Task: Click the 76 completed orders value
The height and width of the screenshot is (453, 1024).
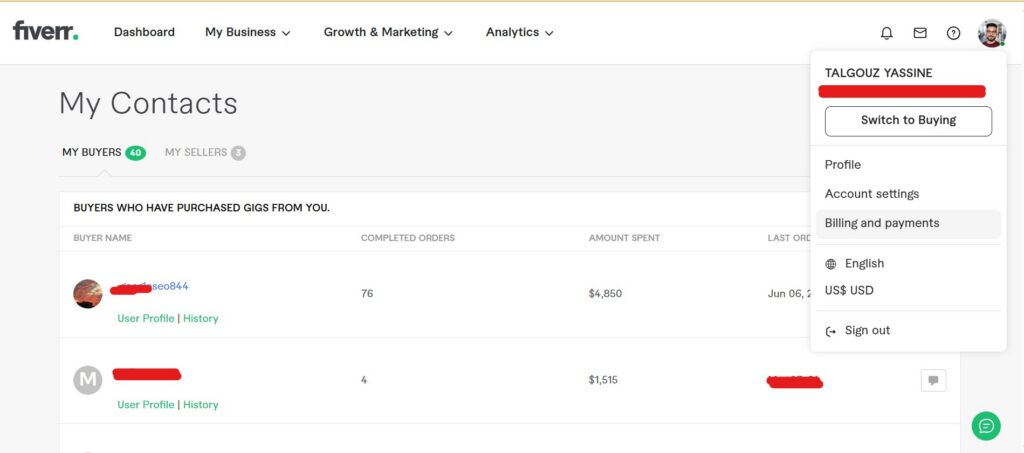Action: tap(367, 294)
